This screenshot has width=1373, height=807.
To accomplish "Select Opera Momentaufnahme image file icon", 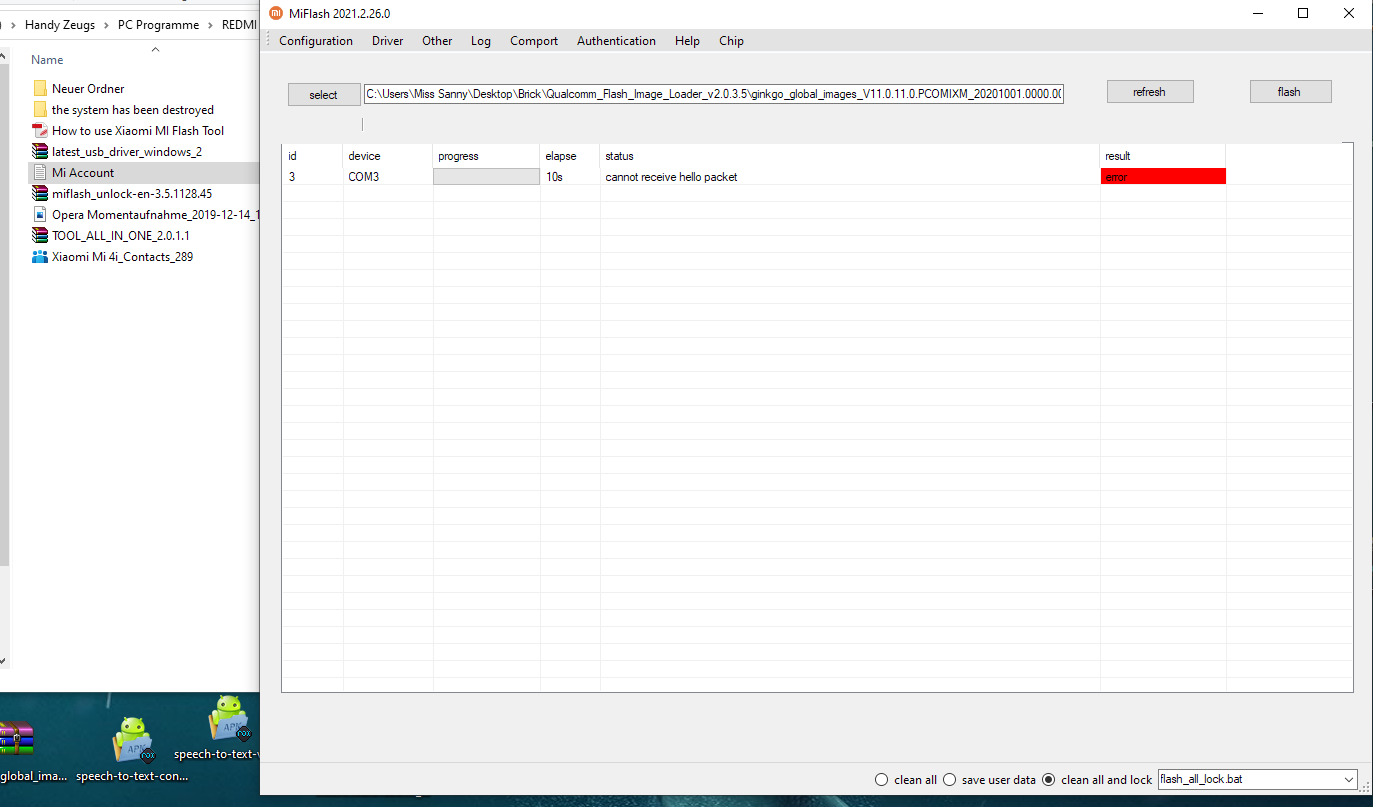I will 40,215.
